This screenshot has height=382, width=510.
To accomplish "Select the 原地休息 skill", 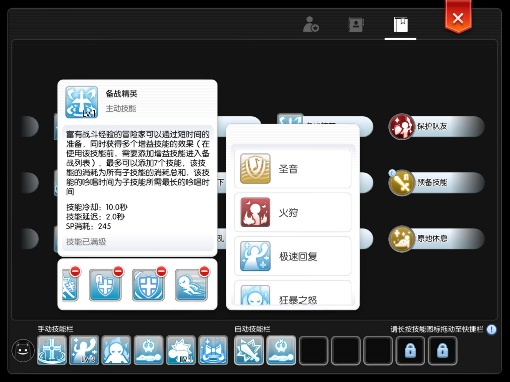I will (436, 238).
